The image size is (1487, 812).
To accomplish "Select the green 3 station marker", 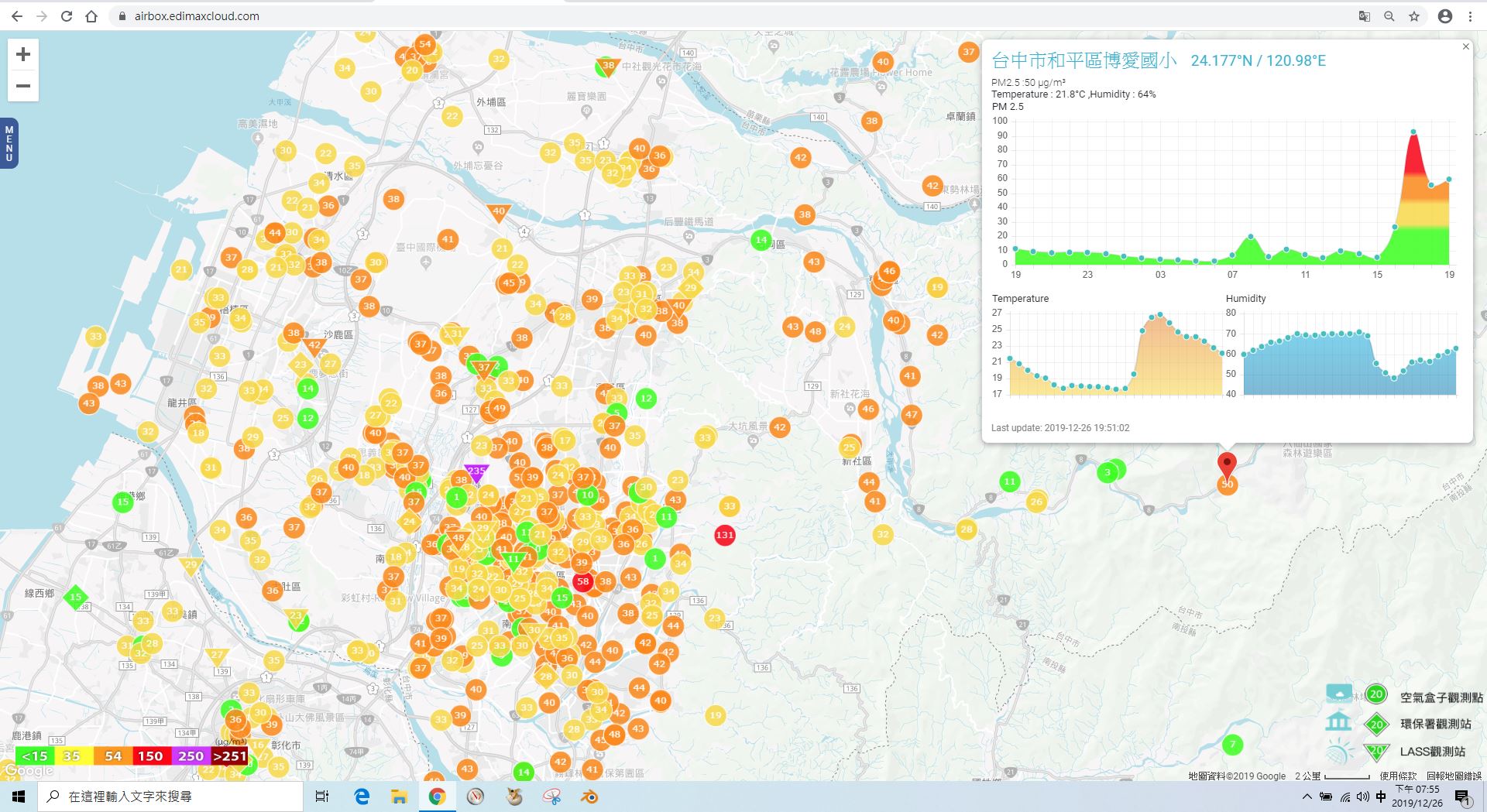I will point(1108,472).
